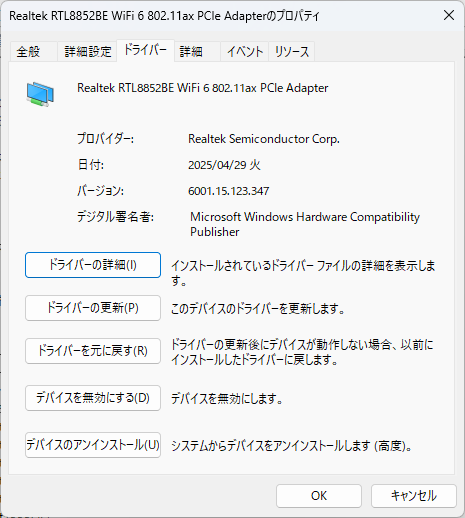Click the device name heading beside the icon
465x518 pixels.
pyautogui.click(x=203, y=88)
